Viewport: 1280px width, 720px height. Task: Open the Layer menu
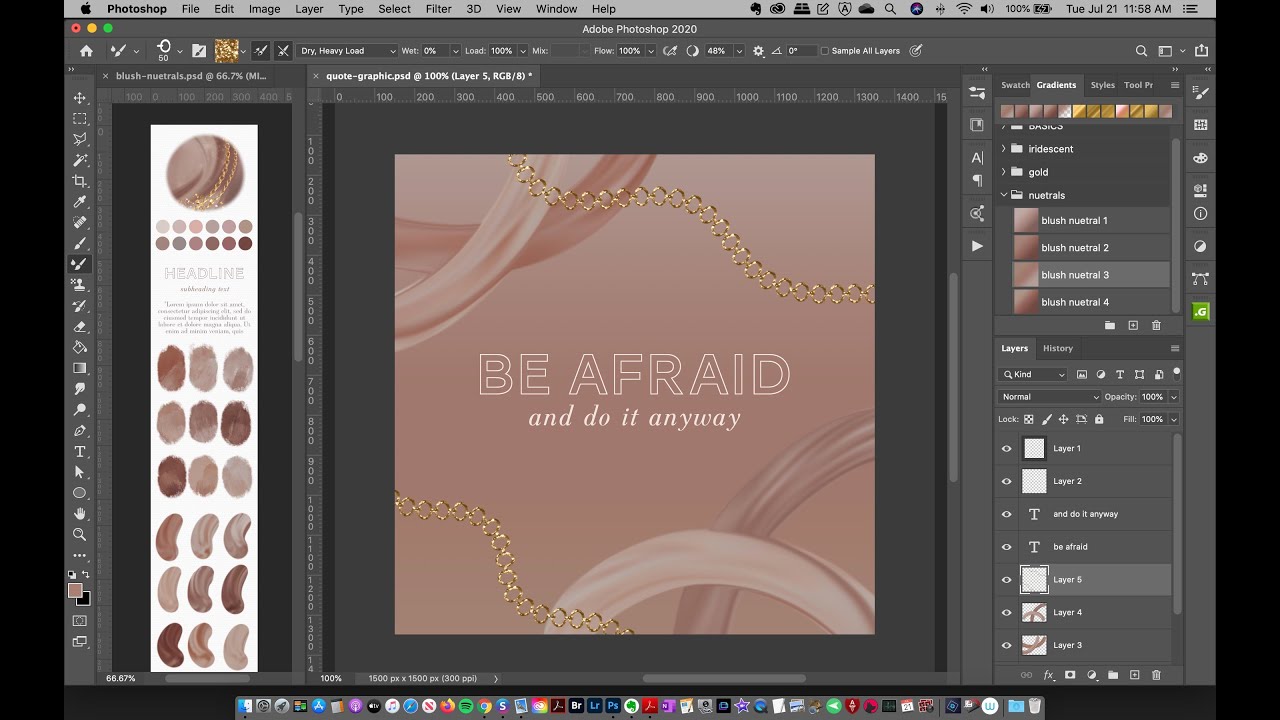309,9
